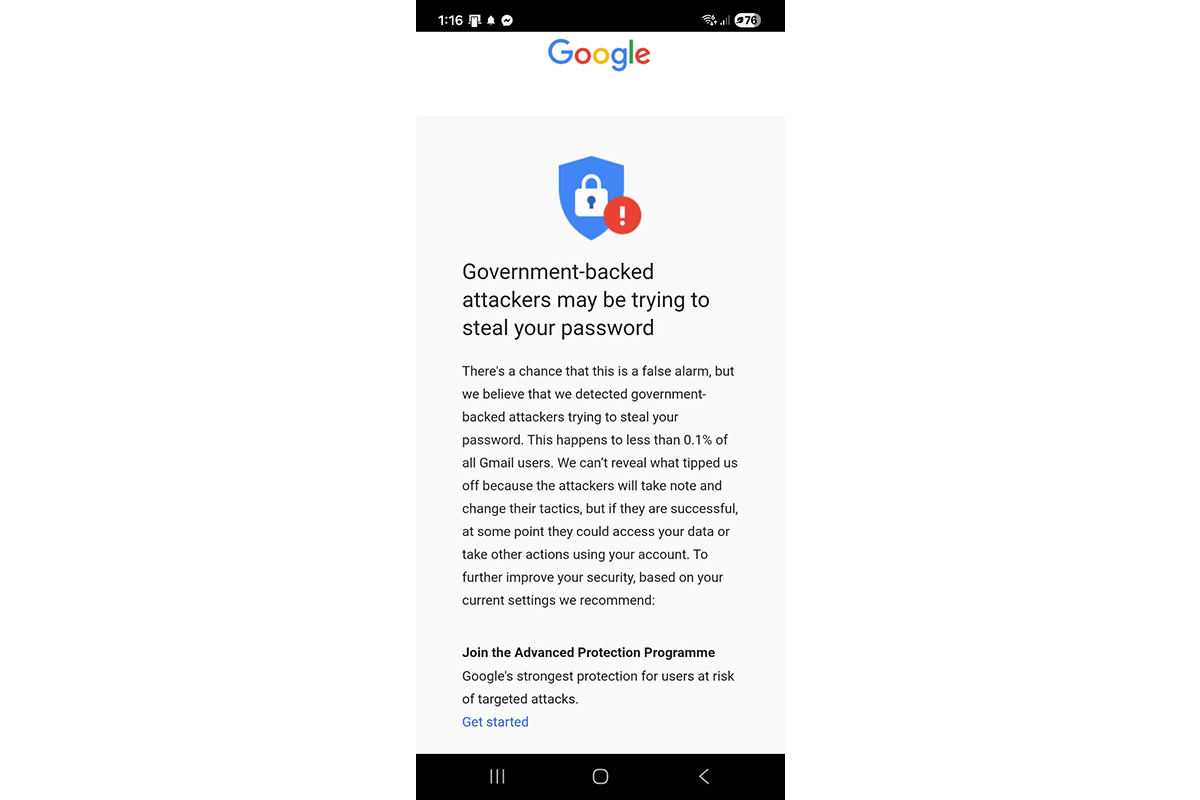Click the Google's strongest protection description text

pos(598,688)
